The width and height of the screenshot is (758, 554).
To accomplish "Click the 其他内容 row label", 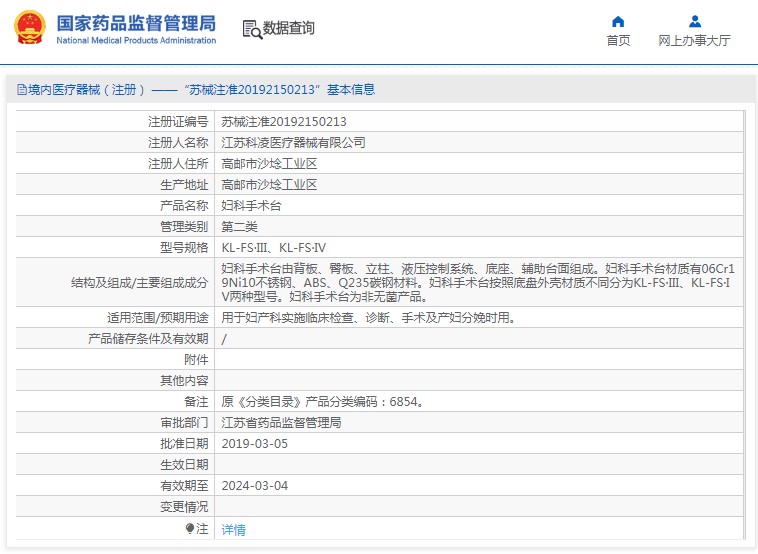I will [184, 381].
